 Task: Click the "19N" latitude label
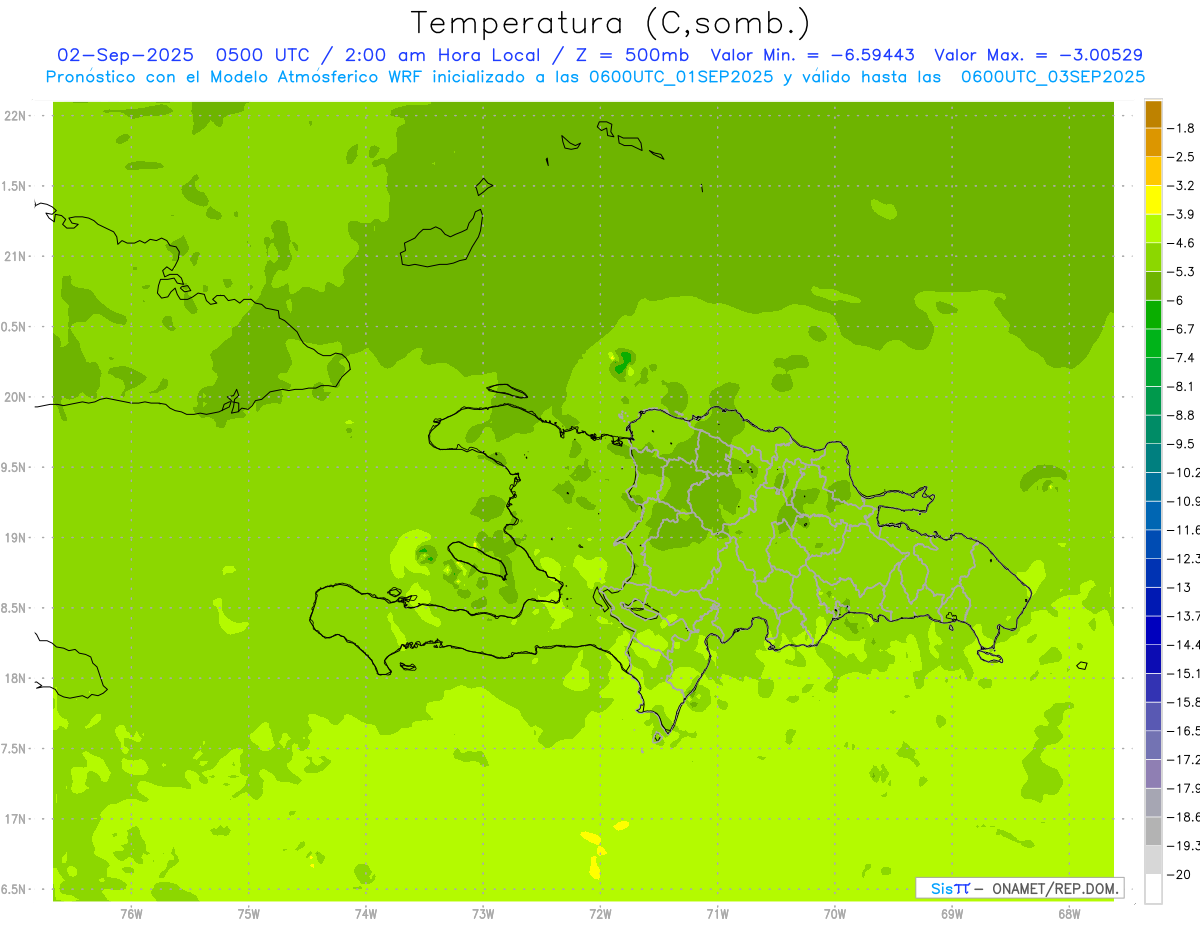17,537
